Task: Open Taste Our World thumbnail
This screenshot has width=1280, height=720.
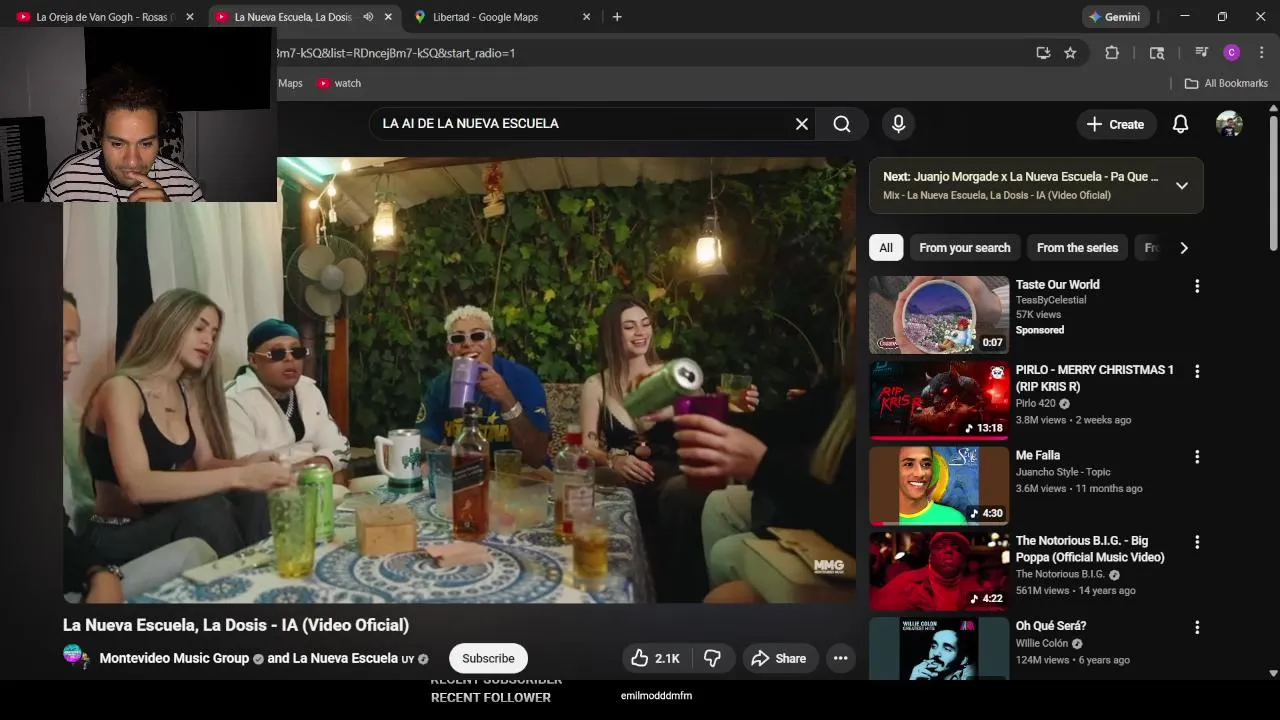Action: (x=939, y=314)
